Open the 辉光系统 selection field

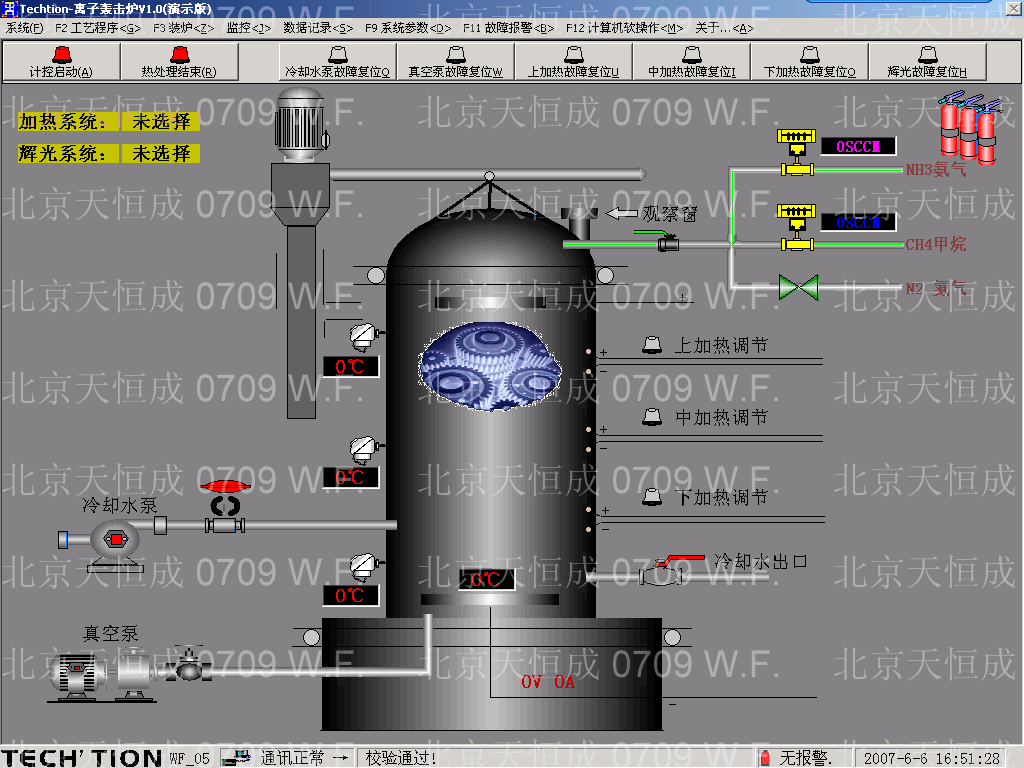[161, 154]
